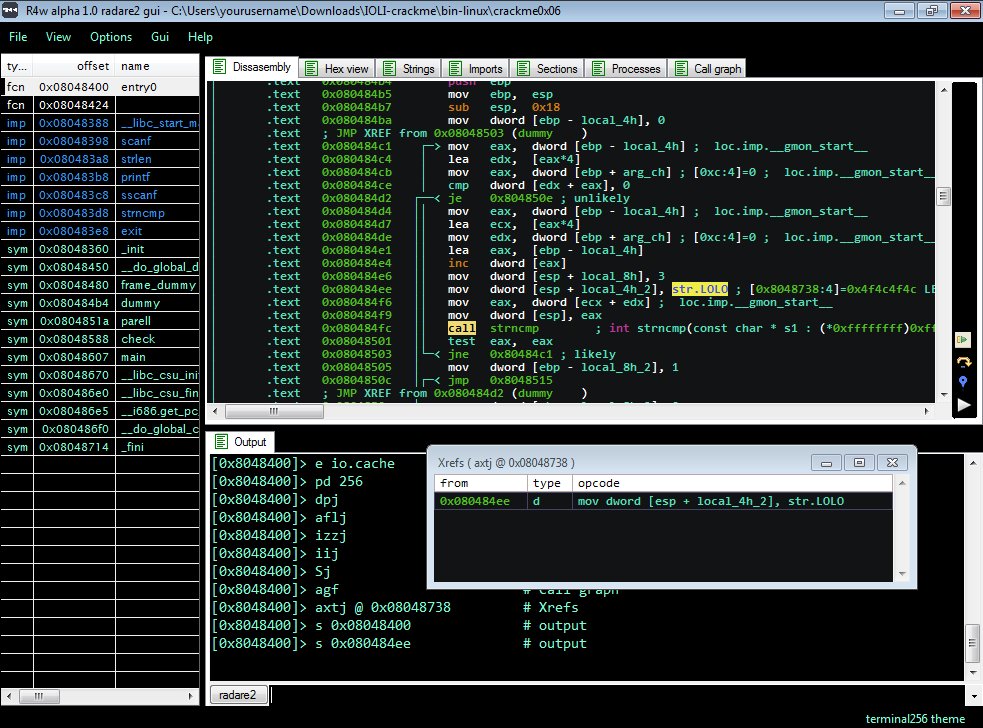Select the main symbol row
Screen dimensions: 983x728
[x=100, y=357]
